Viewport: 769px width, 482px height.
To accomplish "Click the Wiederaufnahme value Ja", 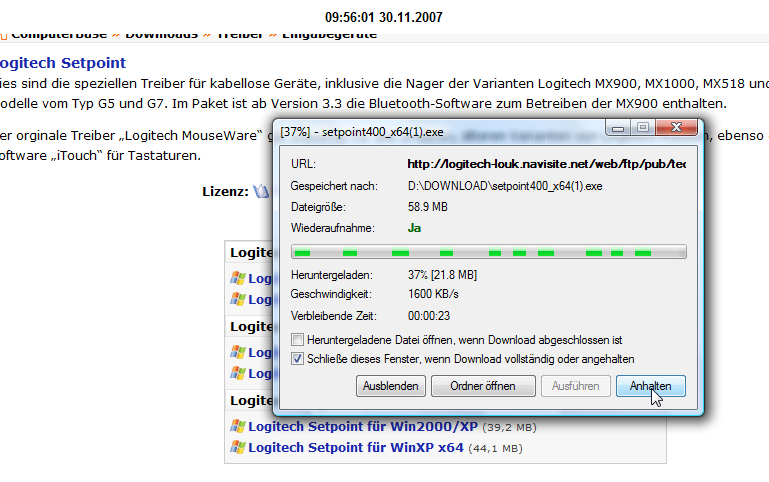I will pyautogui.click(x=414, y=228).
